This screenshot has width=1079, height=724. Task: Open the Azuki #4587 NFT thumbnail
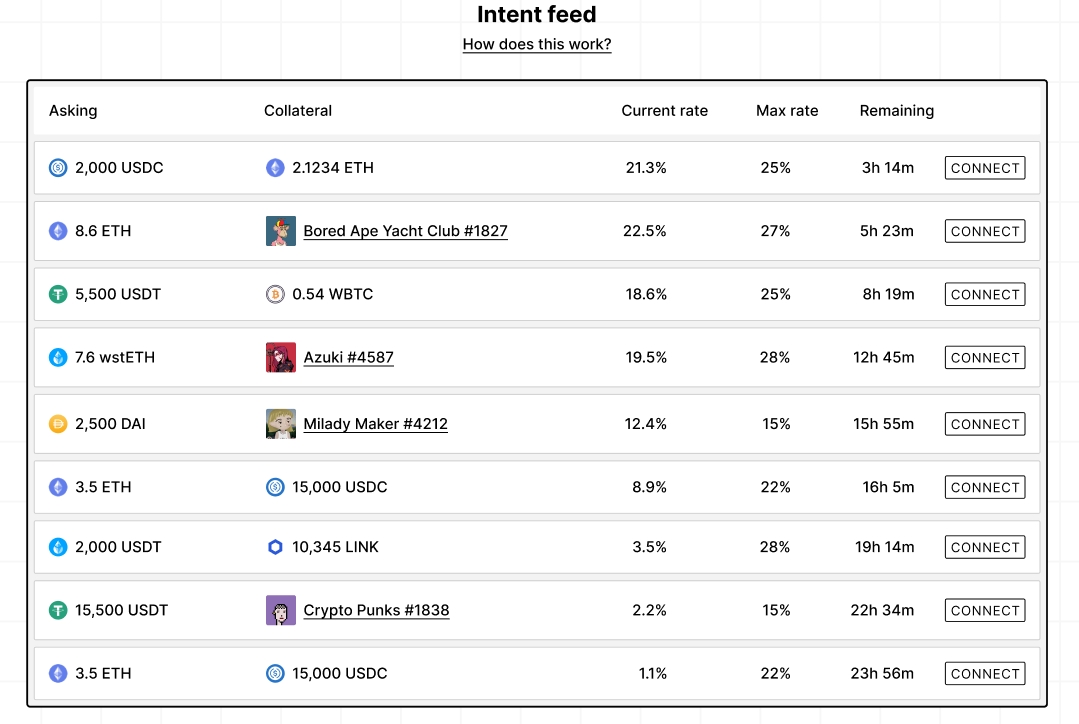click(x=281, y=357)
